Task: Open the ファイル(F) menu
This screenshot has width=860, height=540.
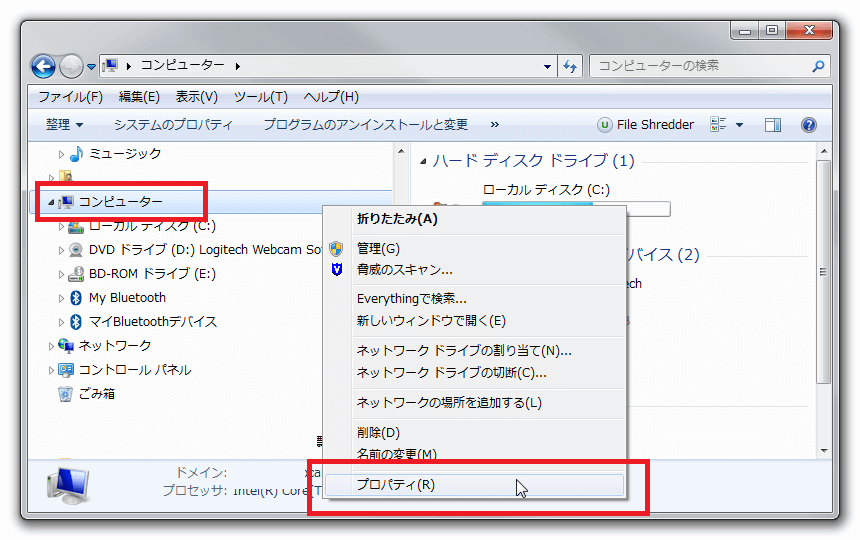Action: [x=70, y=97]
